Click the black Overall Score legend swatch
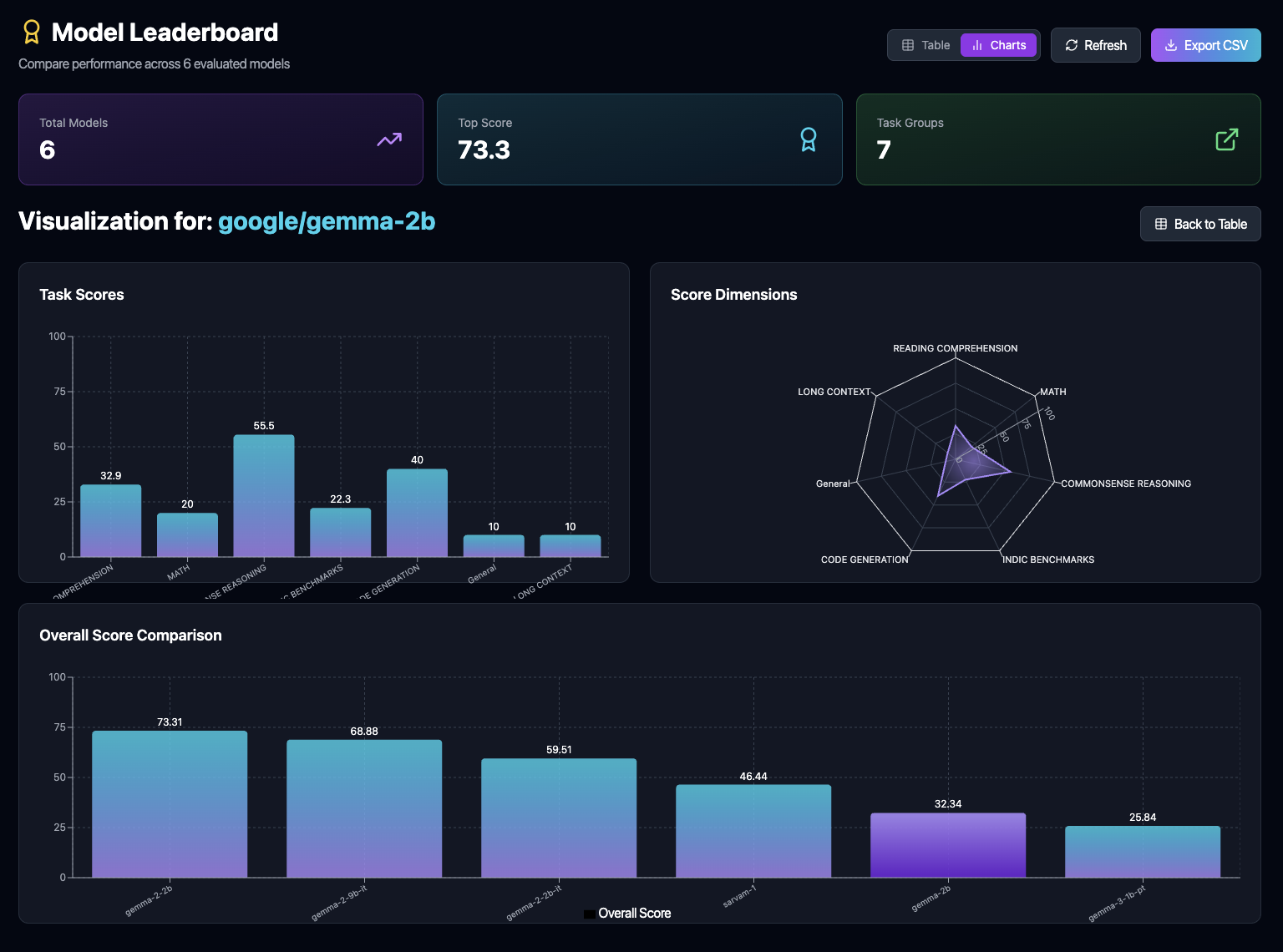Viewport: 1283px width, 952px height. (x=590, y=914)
